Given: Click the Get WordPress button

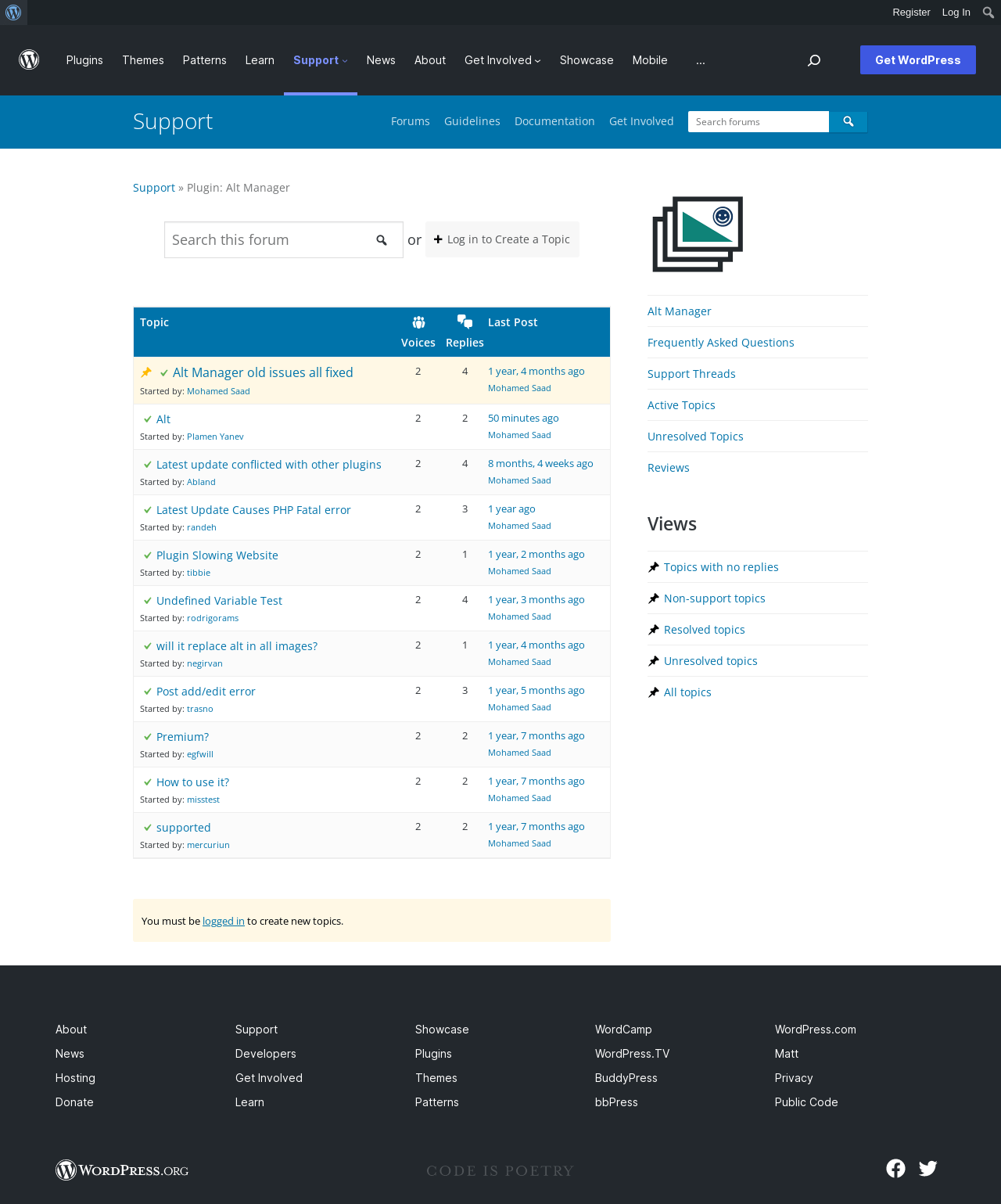Looking at the screenshot, I should point(918,60).
